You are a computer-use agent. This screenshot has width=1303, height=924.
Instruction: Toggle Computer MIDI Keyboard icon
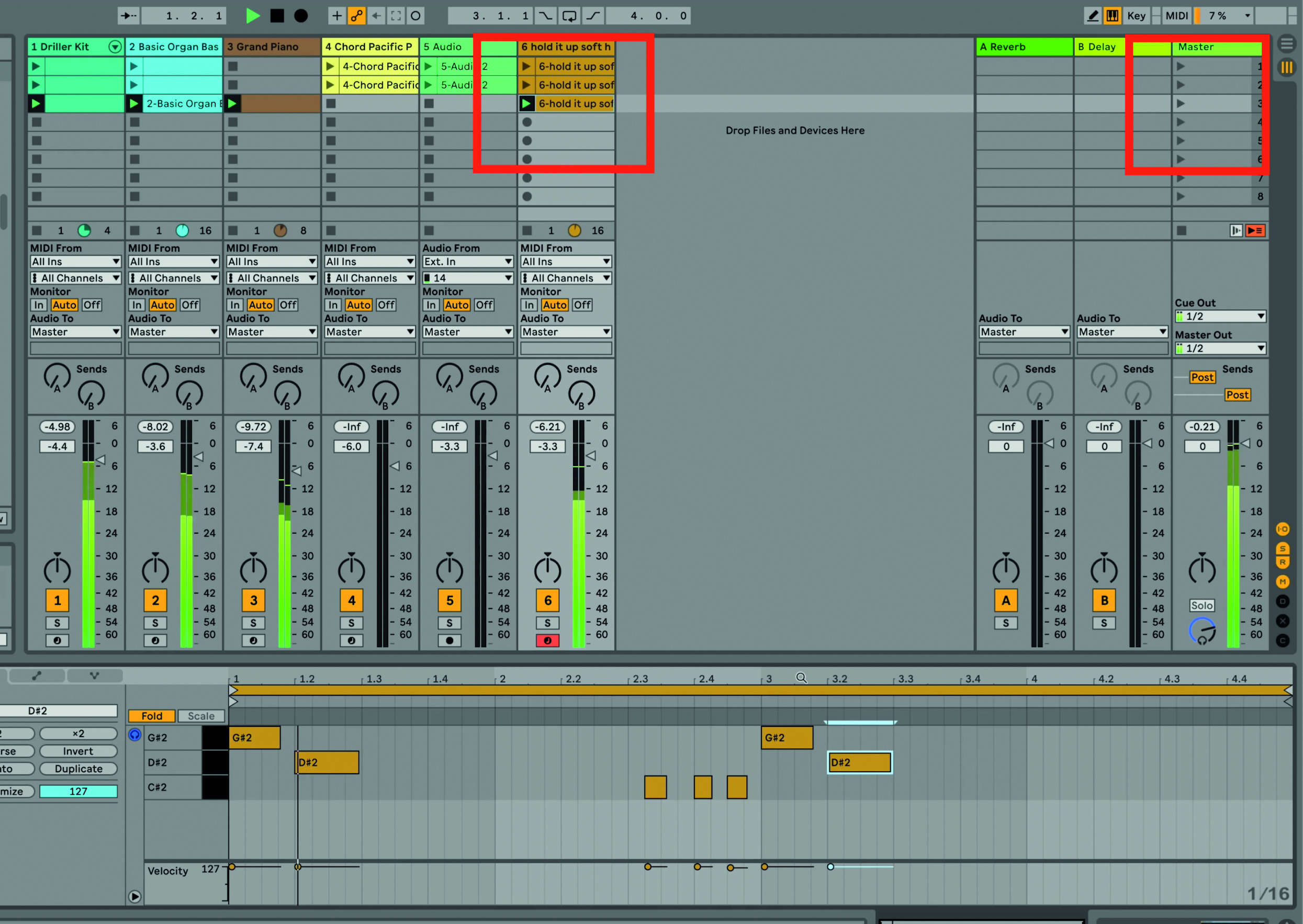pyautogui.click(x=1112, y=16)
